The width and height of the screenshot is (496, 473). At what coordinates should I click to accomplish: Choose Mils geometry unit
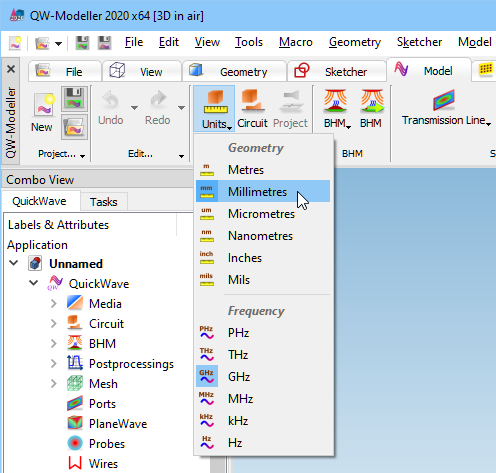pyautogui.click(x=263, y=280)
